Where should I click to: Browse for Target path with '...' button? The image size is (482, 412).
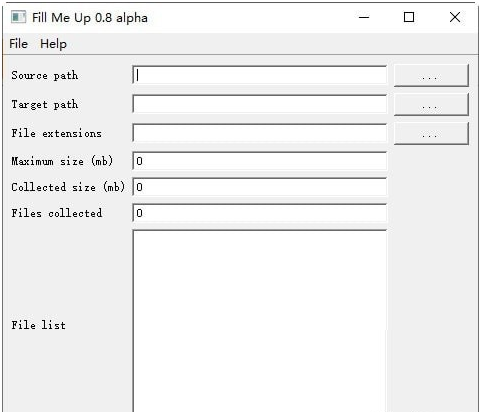pos(431,105)
